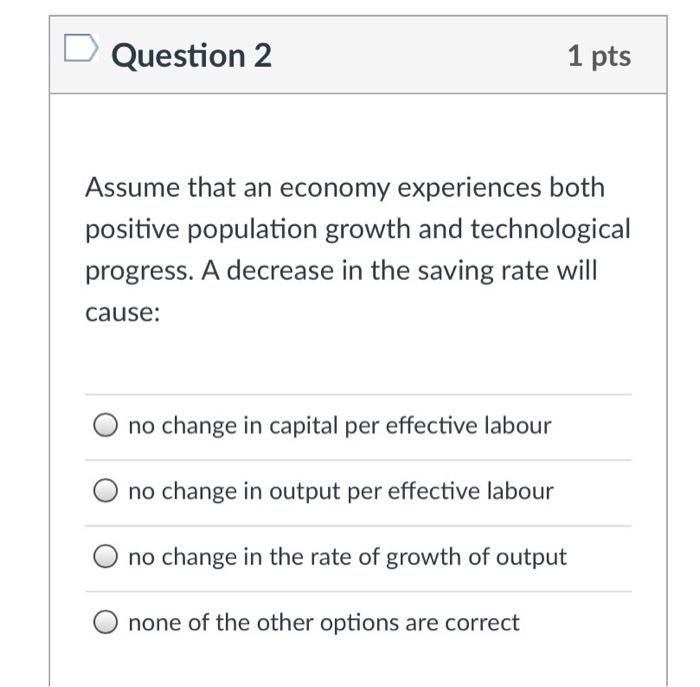Flag Question 2 with the bookmark icon
The height and width of the screenshot is (687, 700).
81,47
